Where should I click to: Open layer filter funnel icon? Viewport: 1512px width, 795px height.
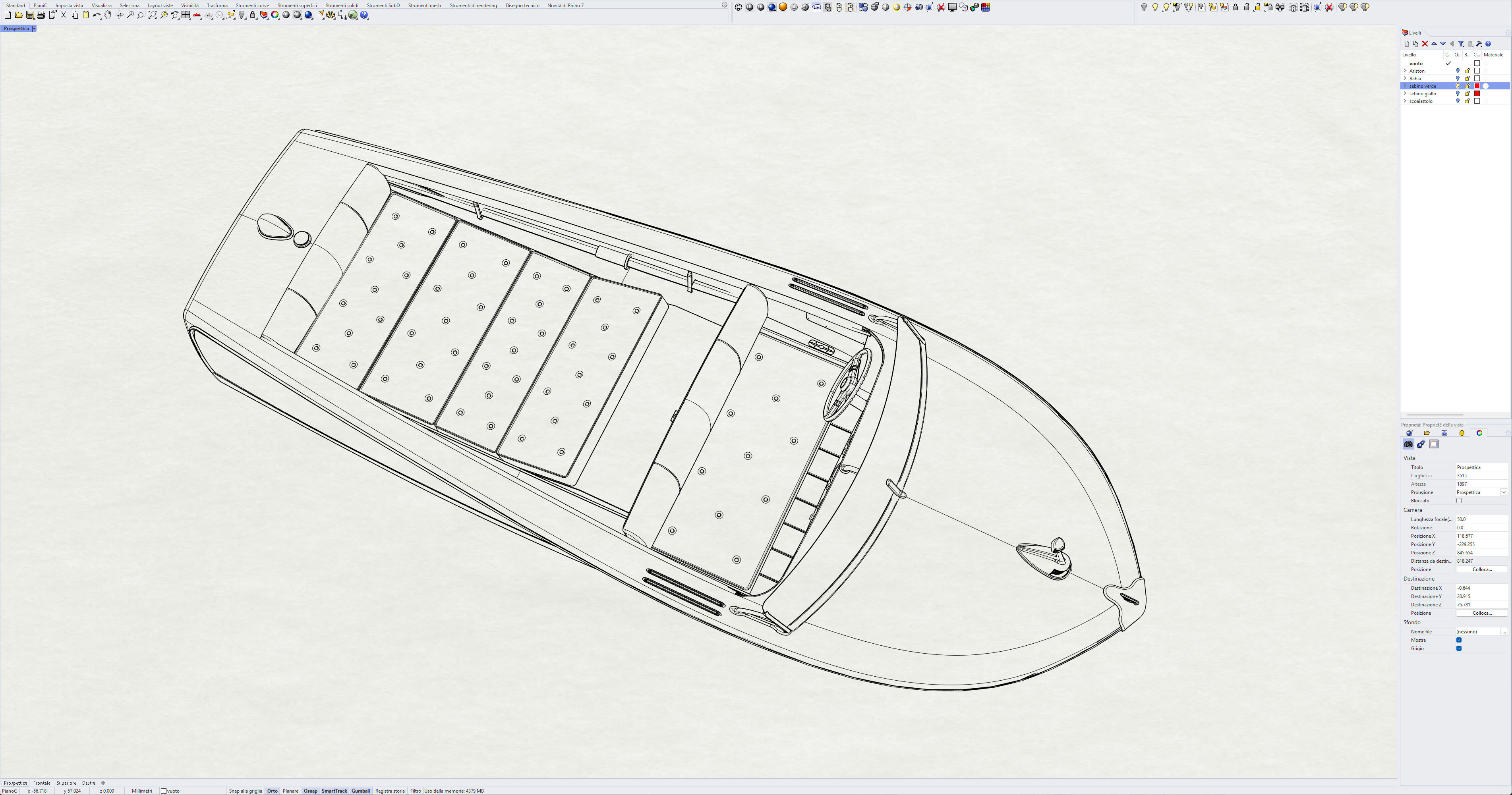coord(1461,44)
